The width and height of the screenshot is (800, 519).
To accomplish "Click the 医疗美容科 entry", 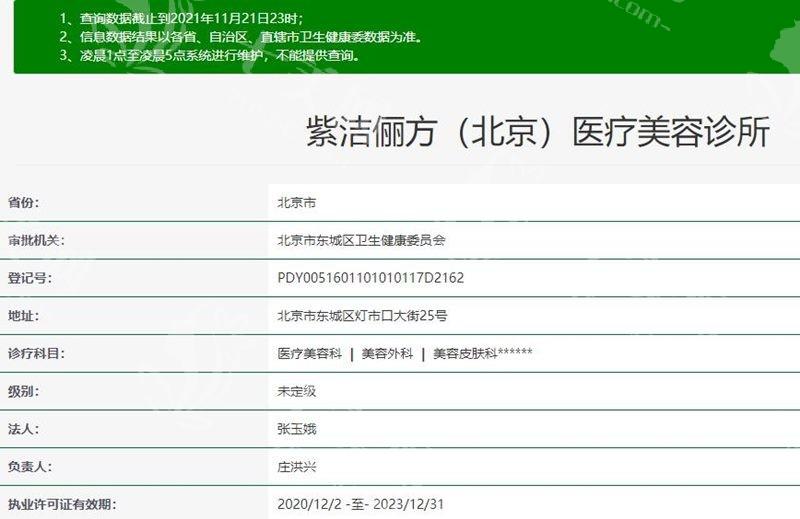I will tap(310, 353).
